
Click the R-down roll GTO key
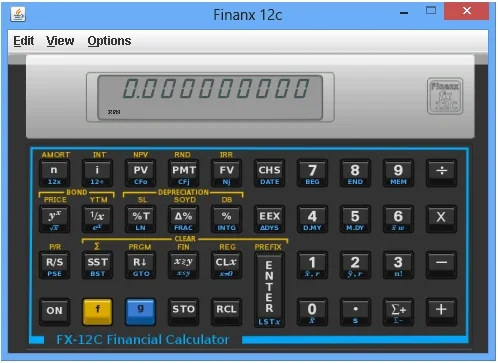click(140, 265)
